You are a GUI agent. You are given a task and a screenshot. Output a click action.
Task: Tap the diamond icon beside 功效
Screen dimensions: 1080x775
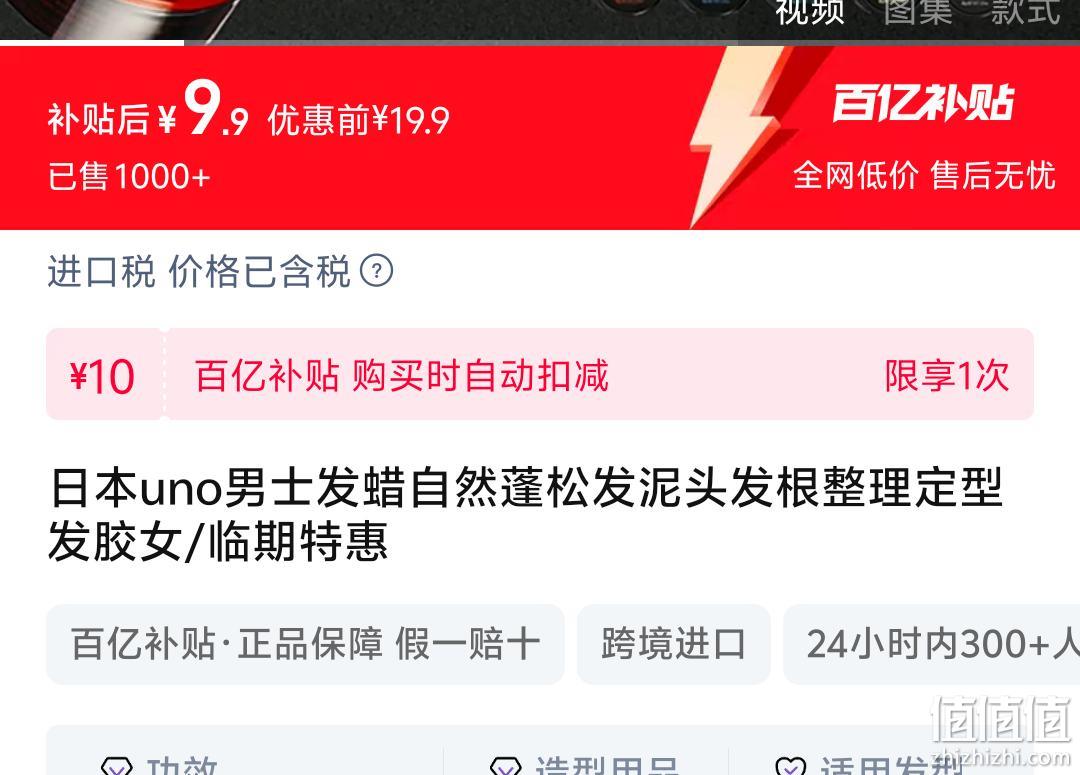coord(116,766)
